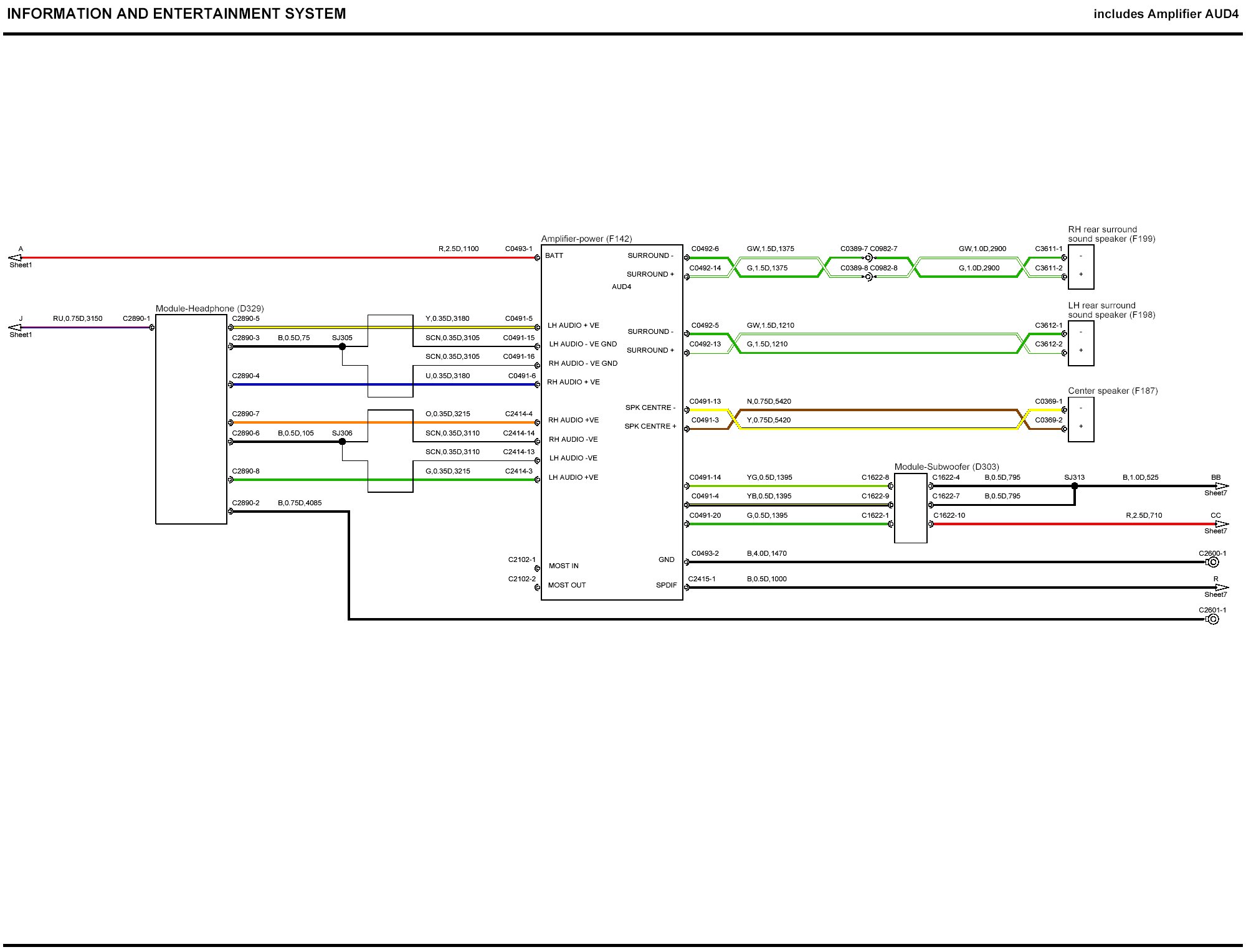This screenshot has height=952, width=1246.
Task: Click the RH rear surround speaker box
Action: point(1081,267)
